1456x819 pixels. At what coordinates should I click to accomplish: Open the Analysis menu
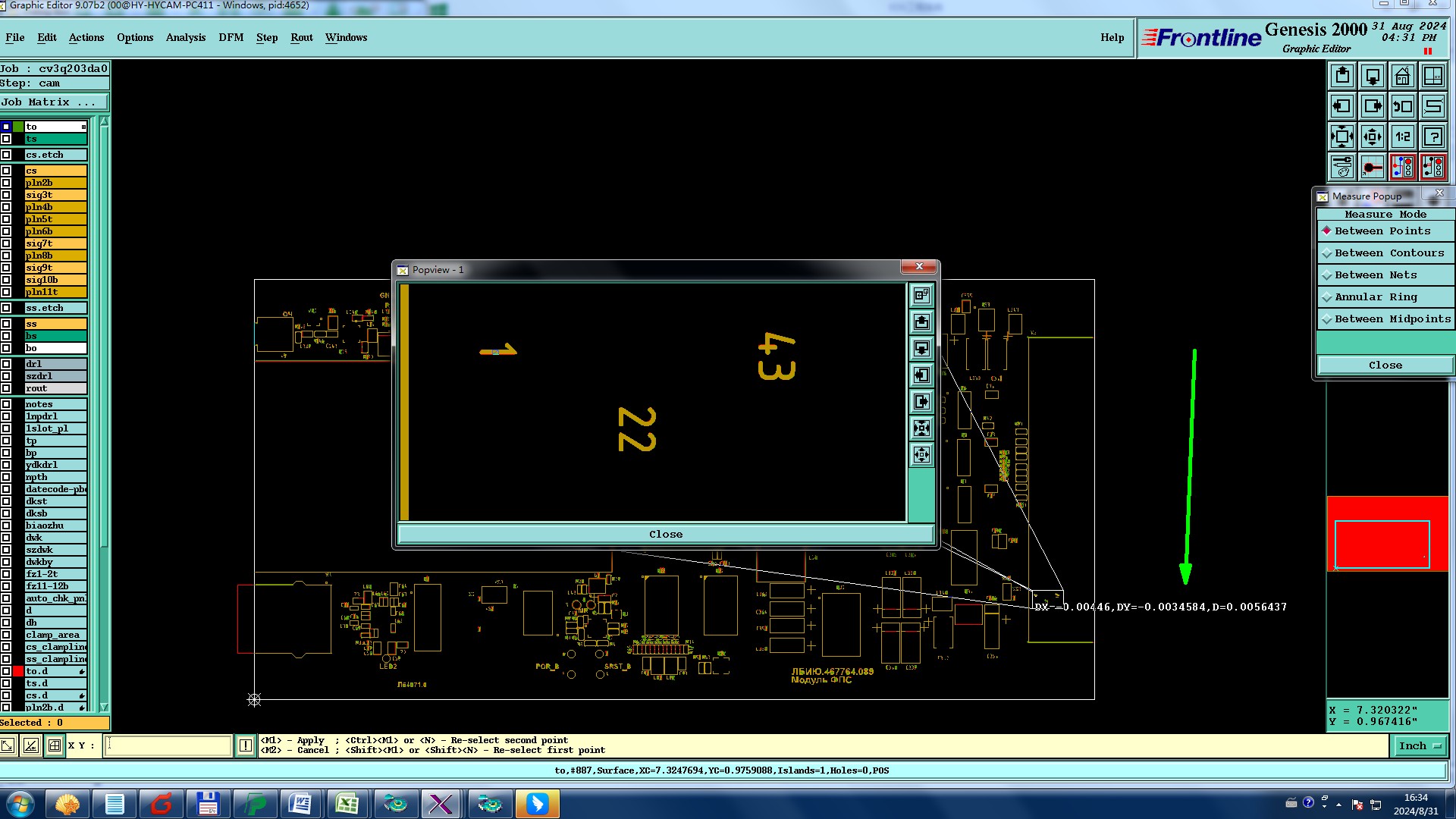click(185, 37)
